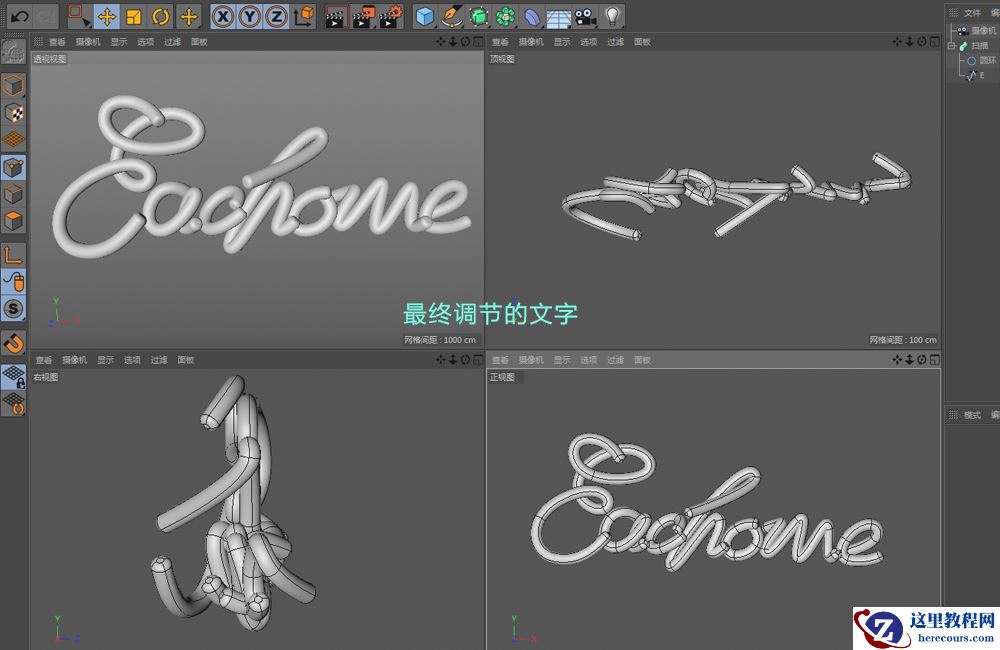
Task: Select the Move tool
Action: [x=106, y=15]
